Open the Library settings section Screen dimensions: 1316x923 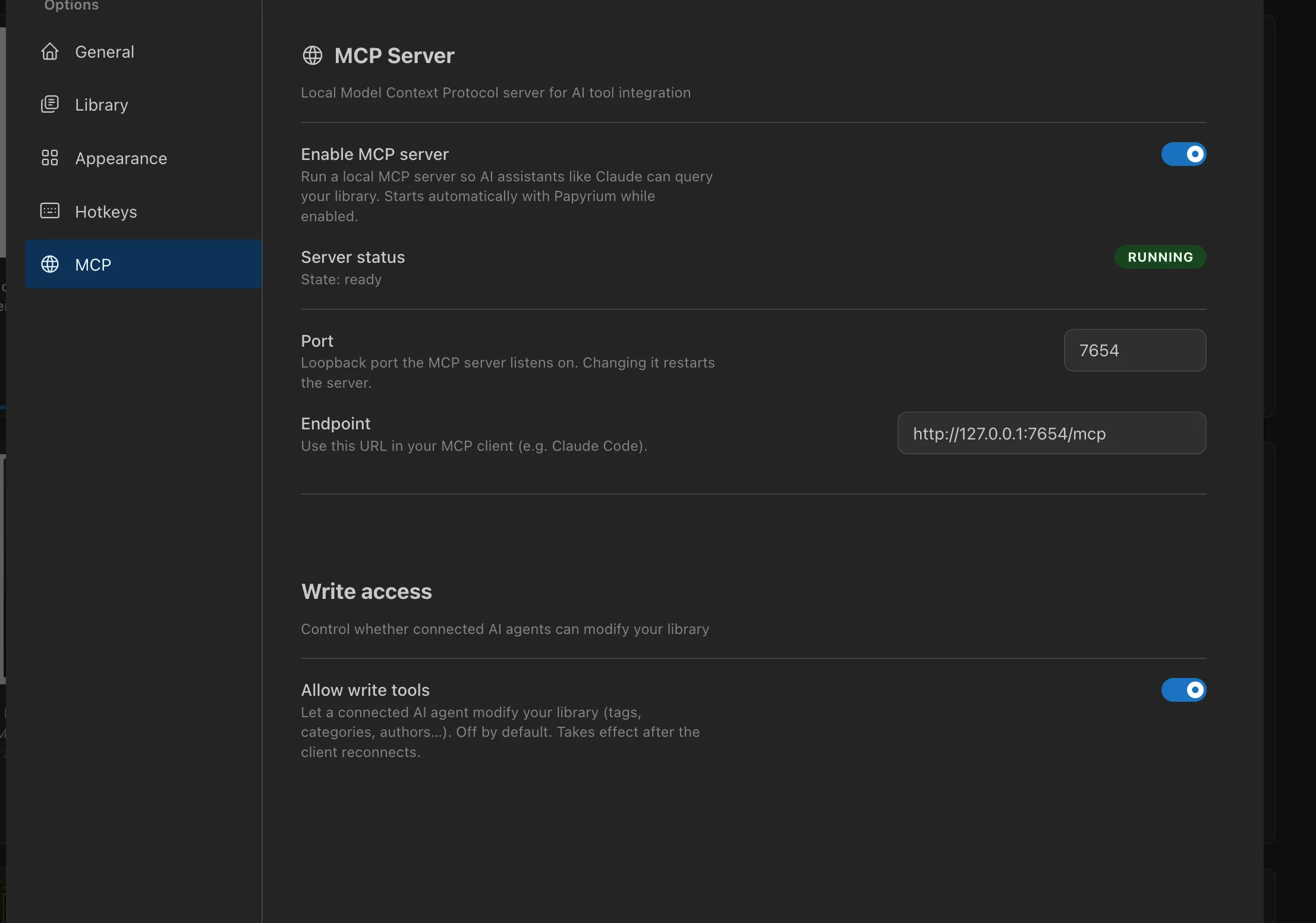(143, 105)
